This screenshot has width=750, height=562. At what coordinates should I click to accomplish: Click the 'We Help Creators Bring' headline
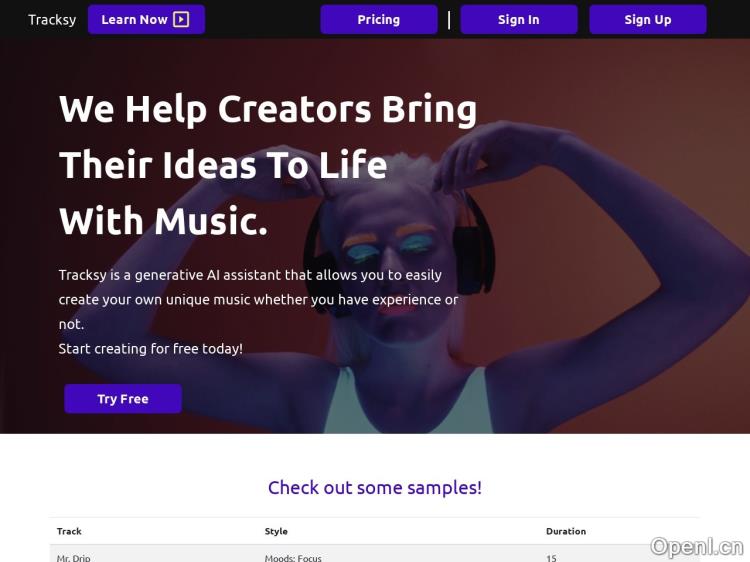point(268,109)
